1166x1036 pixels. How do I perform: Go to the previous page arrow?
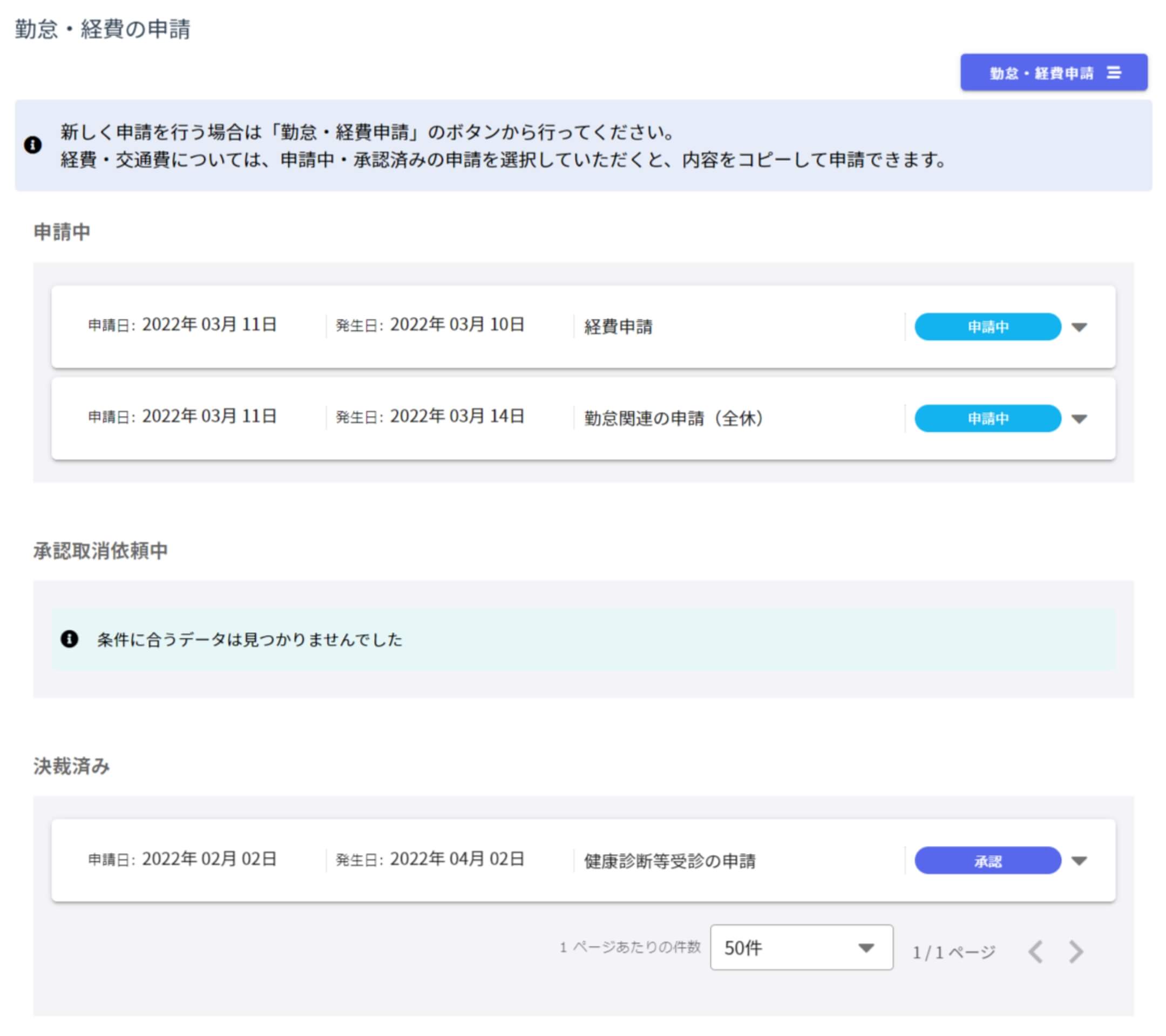coord(1035,952)
